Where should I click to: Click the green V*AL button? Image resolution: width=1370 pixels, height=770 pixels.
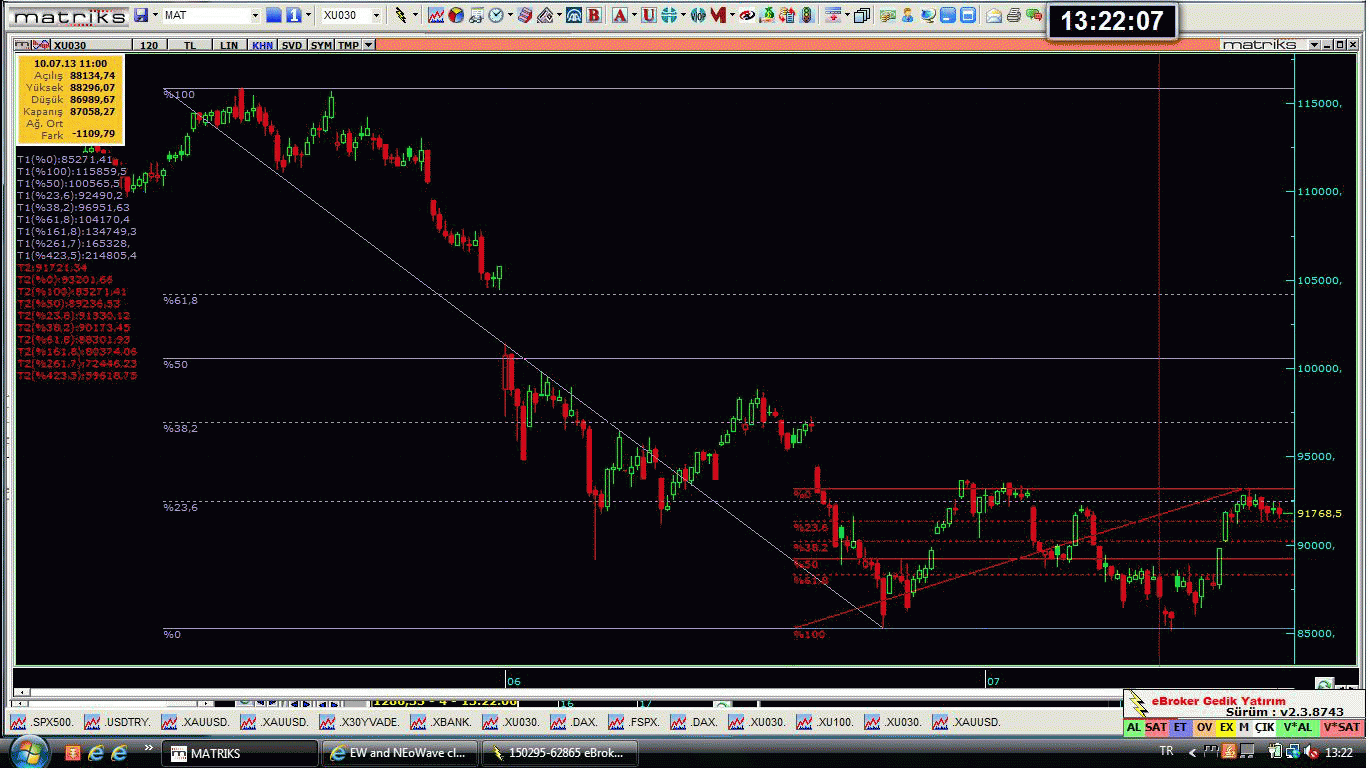click(x=1298, y=728)
